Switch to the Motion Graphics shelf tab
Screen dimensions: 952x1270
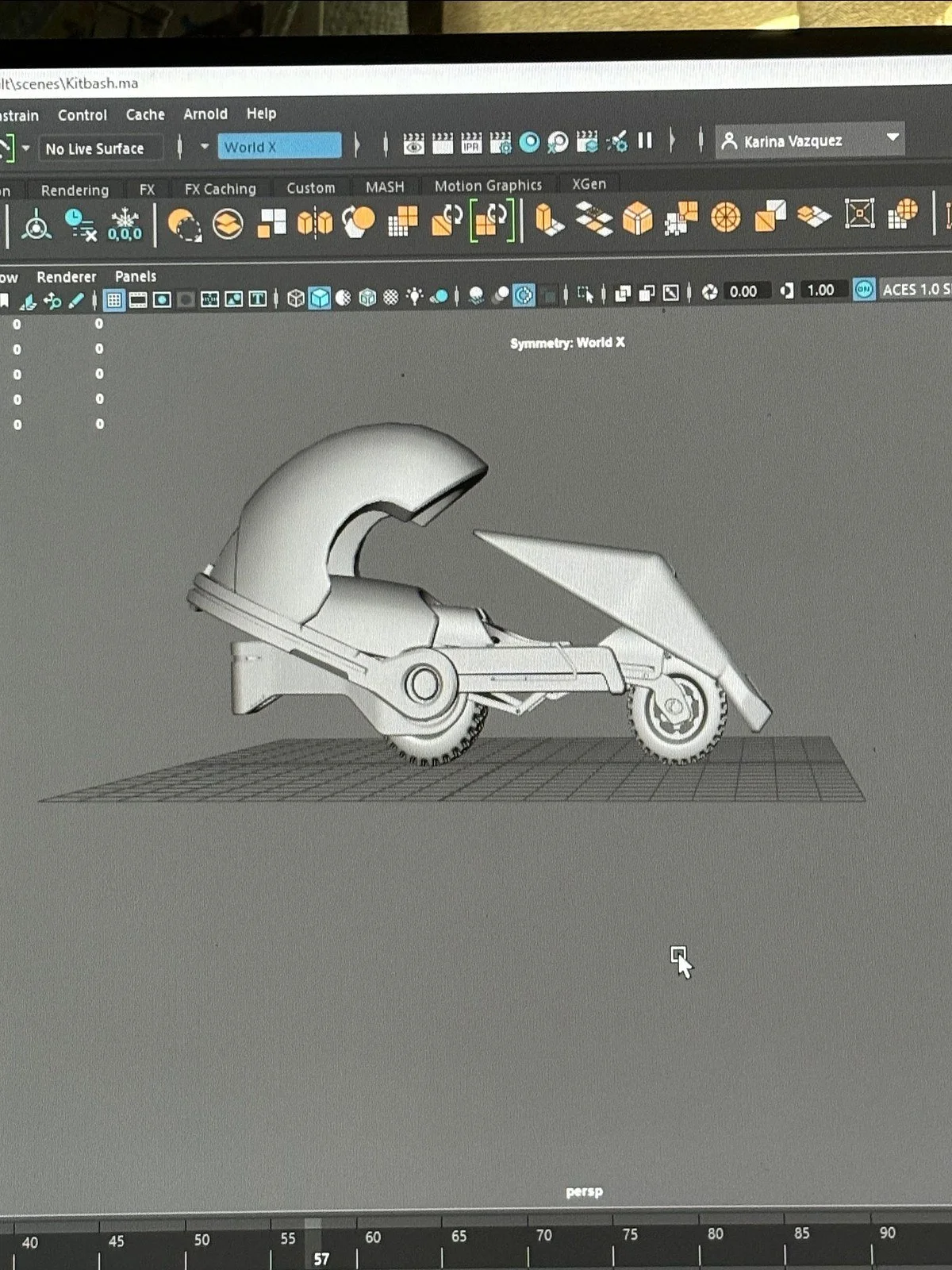pyautogui.click(x=488, y=186)
